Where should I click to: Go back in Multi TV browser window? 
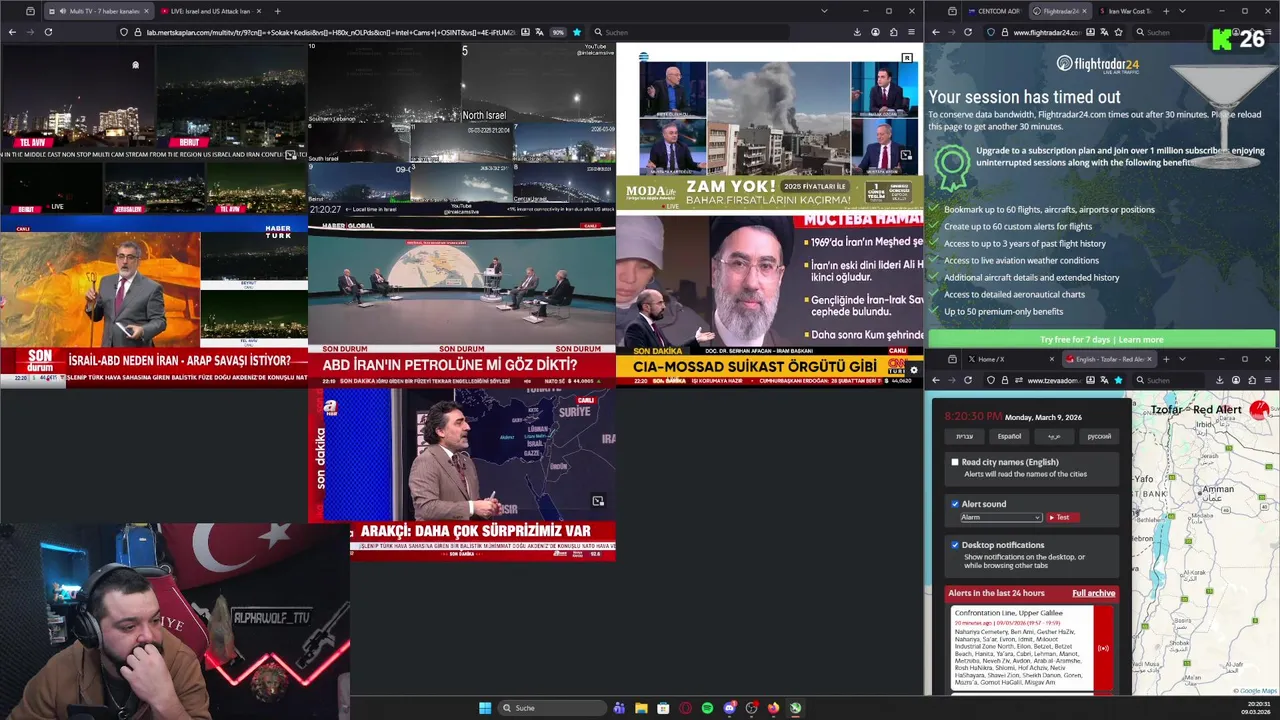point(12,32)
